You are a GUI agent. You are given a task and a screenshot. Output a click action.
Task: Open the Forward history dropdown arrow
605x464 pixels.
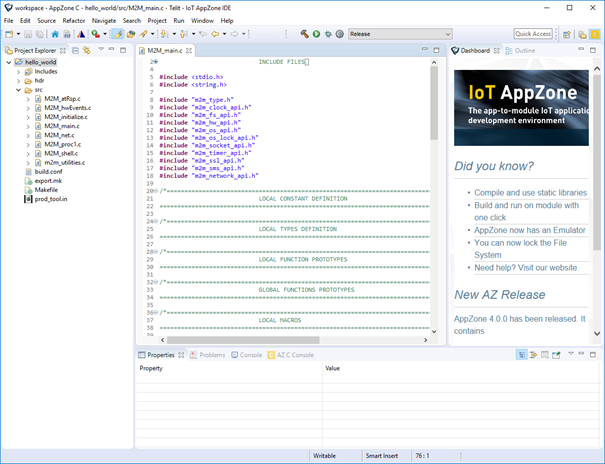click(243, 34)
